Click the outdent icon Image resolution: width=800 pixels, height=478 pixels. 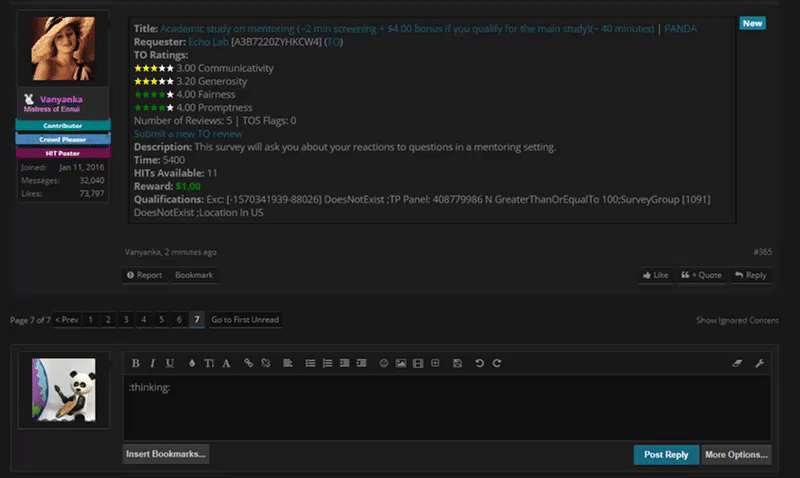coord(344,363)
